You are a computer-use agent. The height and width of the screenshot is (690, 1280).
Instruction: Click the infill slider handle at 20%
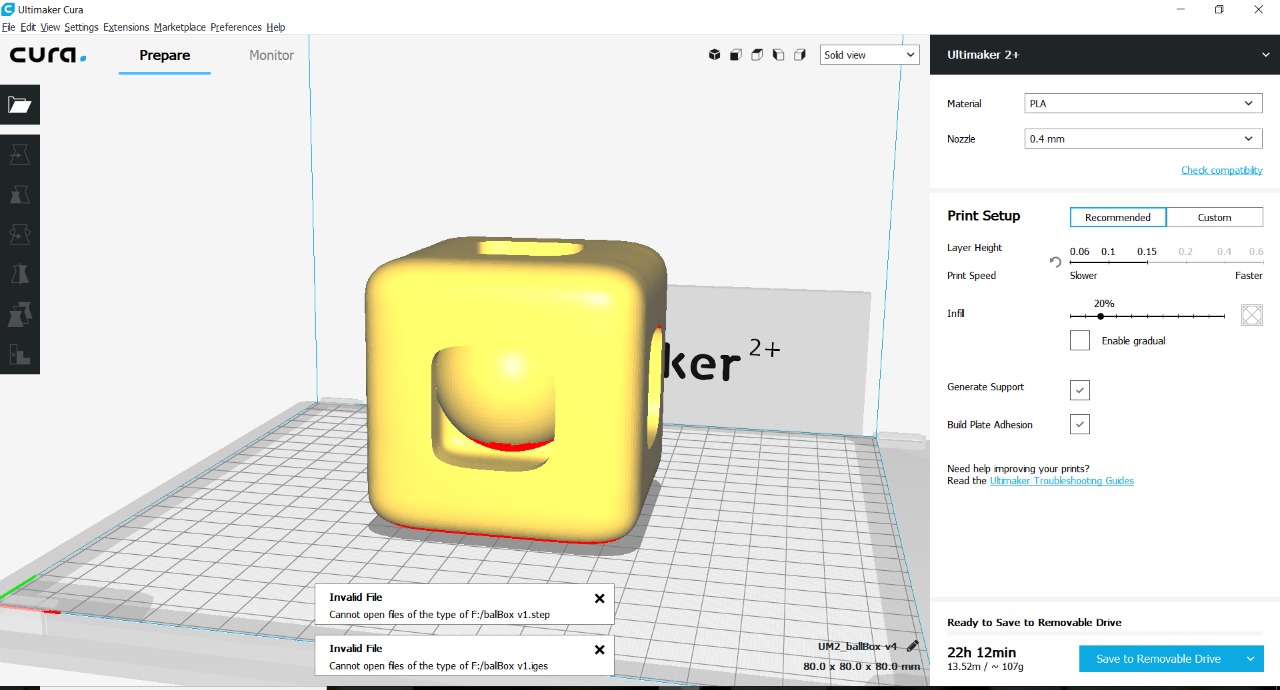tap(1101, 316)
